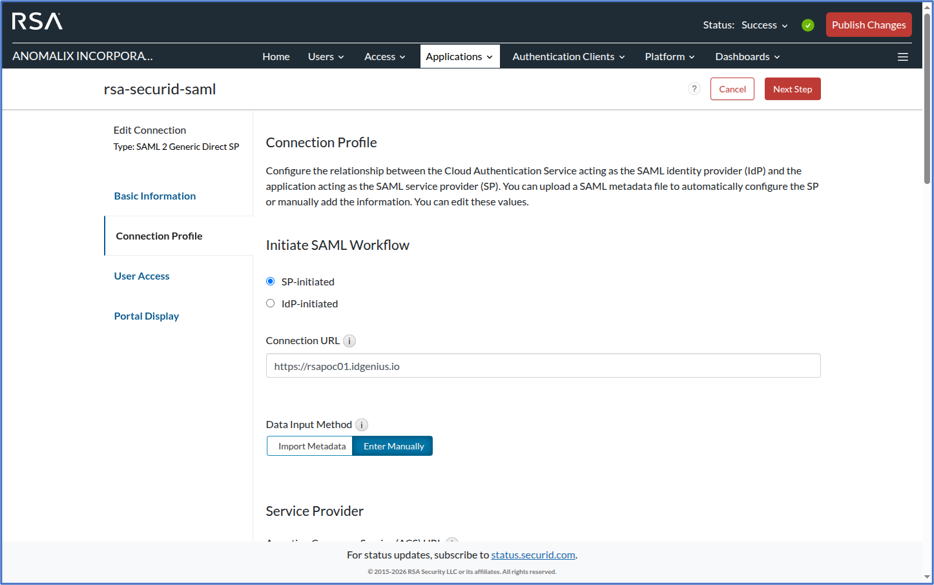934x585 pixels.
Task: Open the Authentication Clients dropdown menu
Action: 568,57
